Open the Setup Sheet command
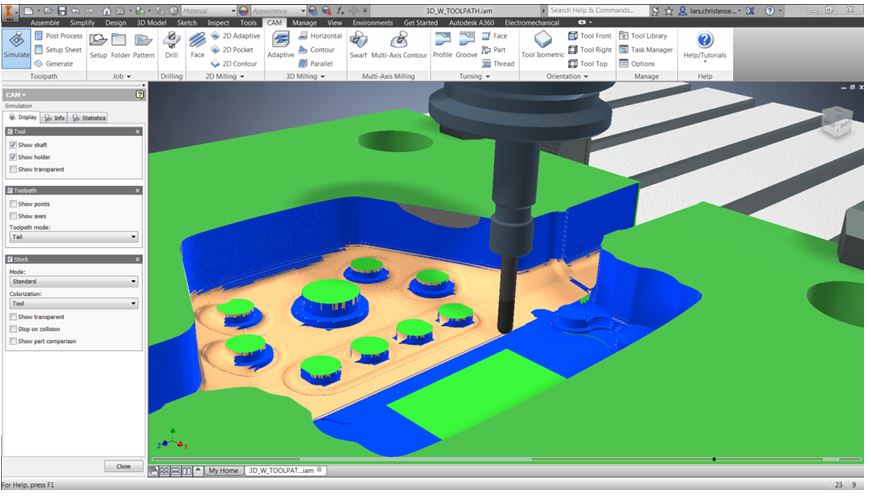This screenshot has width=871, height=497. coord(58,49)
